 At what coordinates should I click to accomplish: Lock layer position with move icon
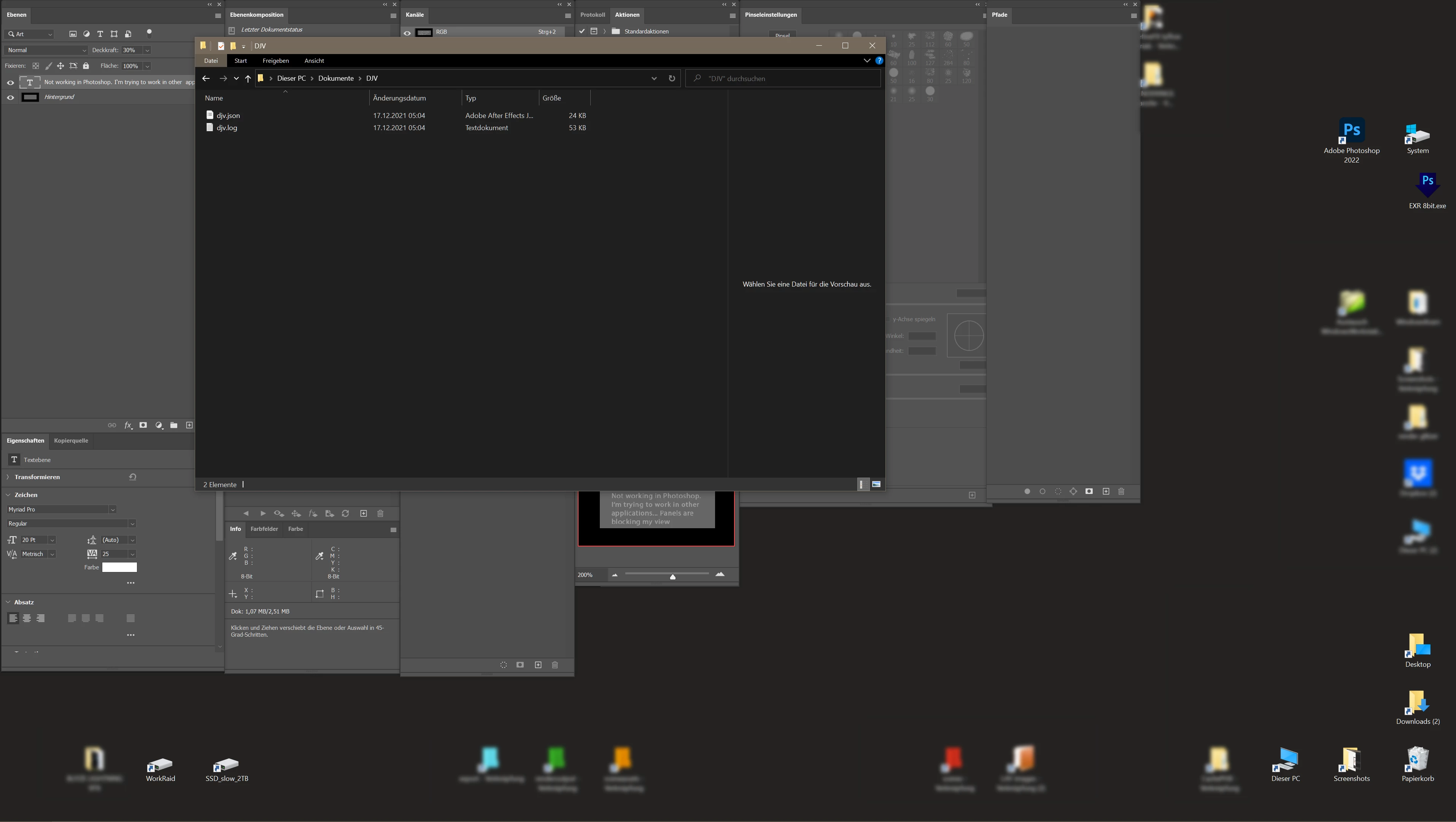60,66
